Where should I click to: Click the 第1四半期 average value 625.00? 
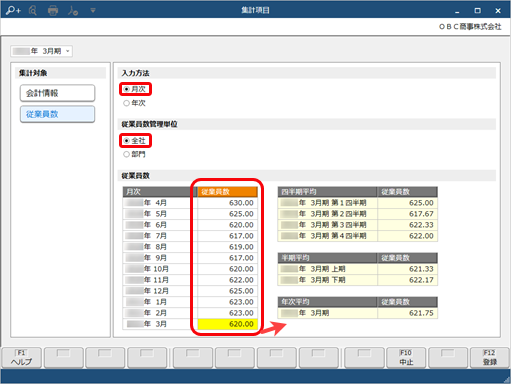tap(407, 203)
